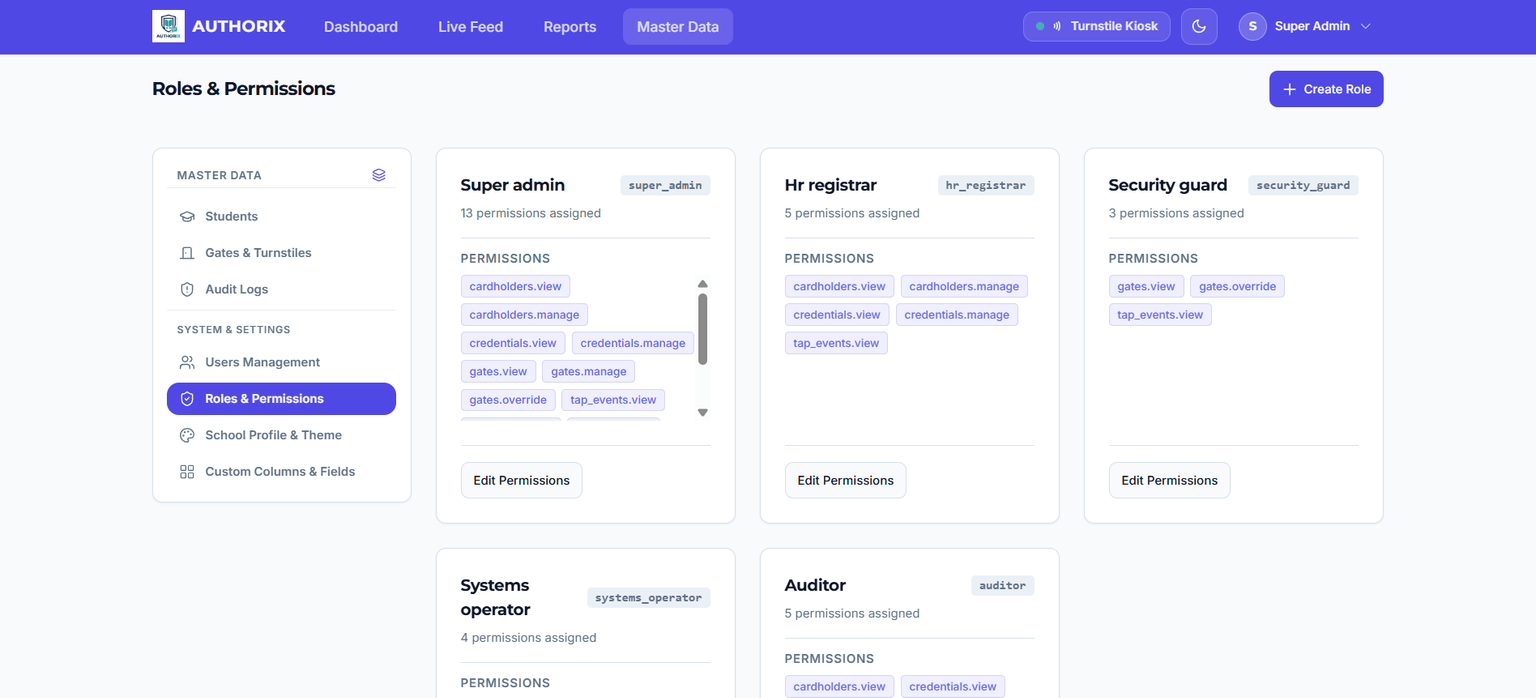Click the Students graduation cap icon
Viewport: 1536px width, 698px height.
(187, 216)
